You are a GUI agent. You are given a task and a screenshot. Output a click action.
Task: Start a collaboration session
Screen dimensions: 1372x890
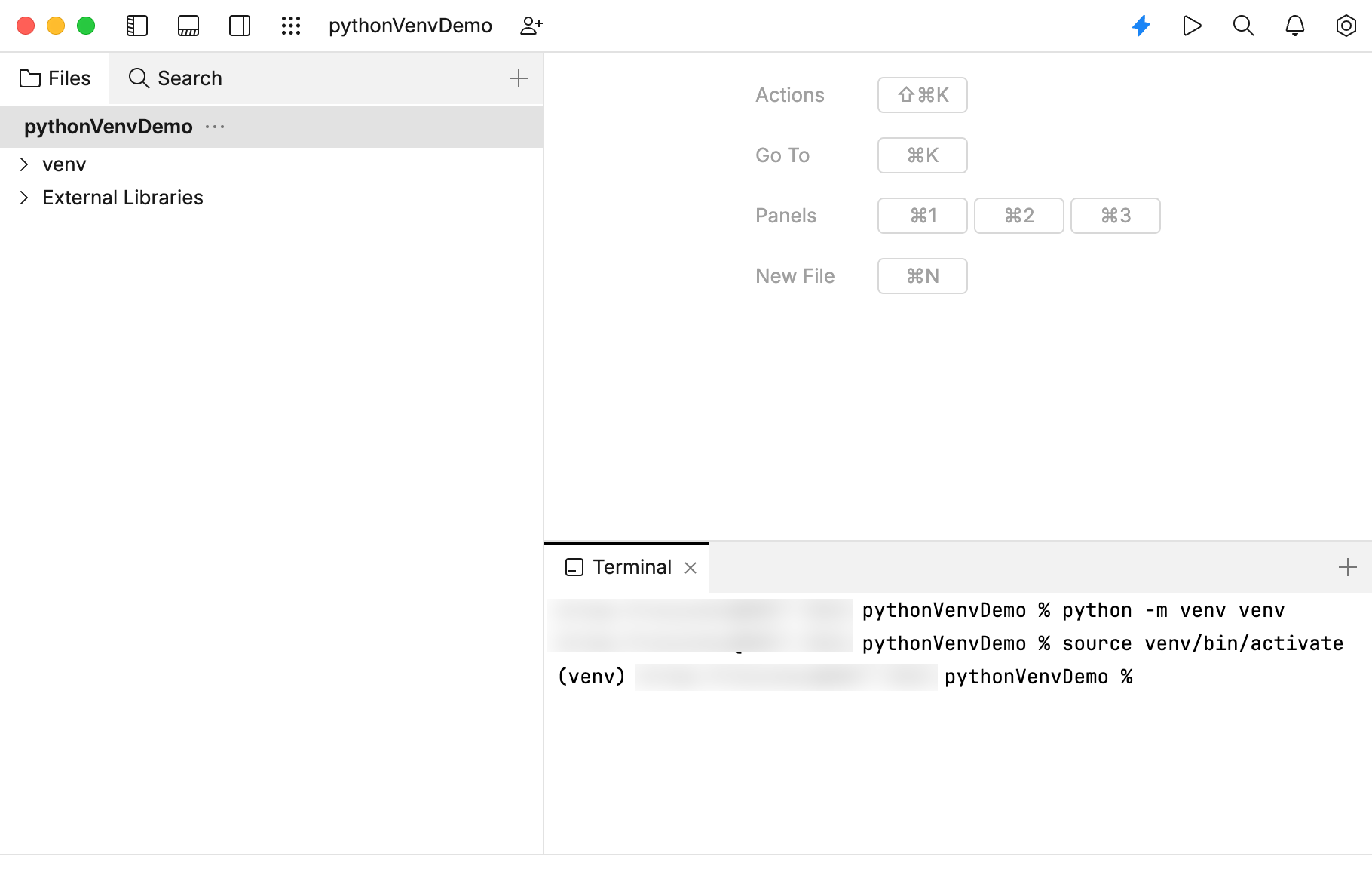tap(532, 25)
